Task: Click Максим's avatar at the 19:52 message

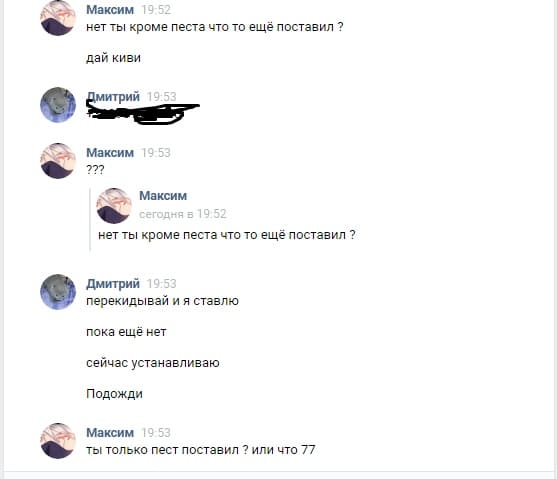Action: (58, 18)
